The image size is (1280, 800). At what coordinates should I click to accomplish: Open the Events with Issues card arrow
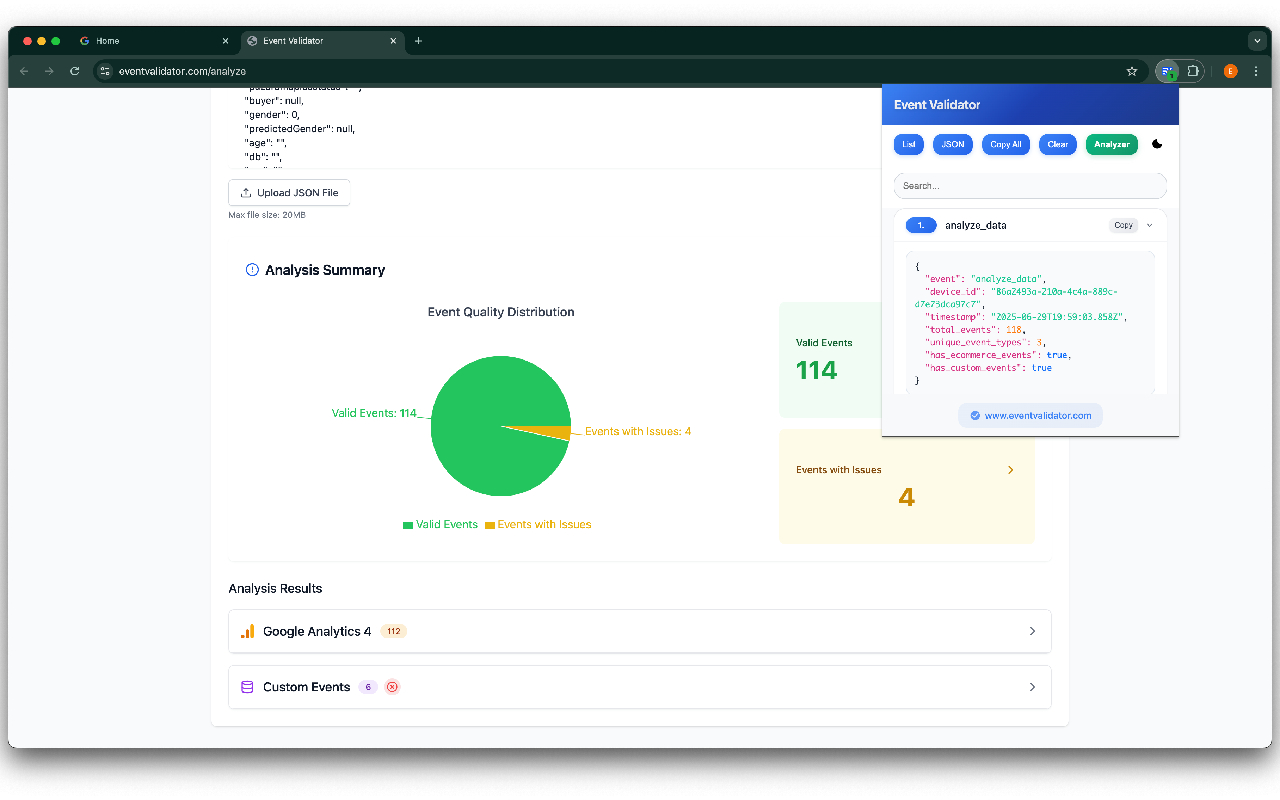click(1010, 470)
